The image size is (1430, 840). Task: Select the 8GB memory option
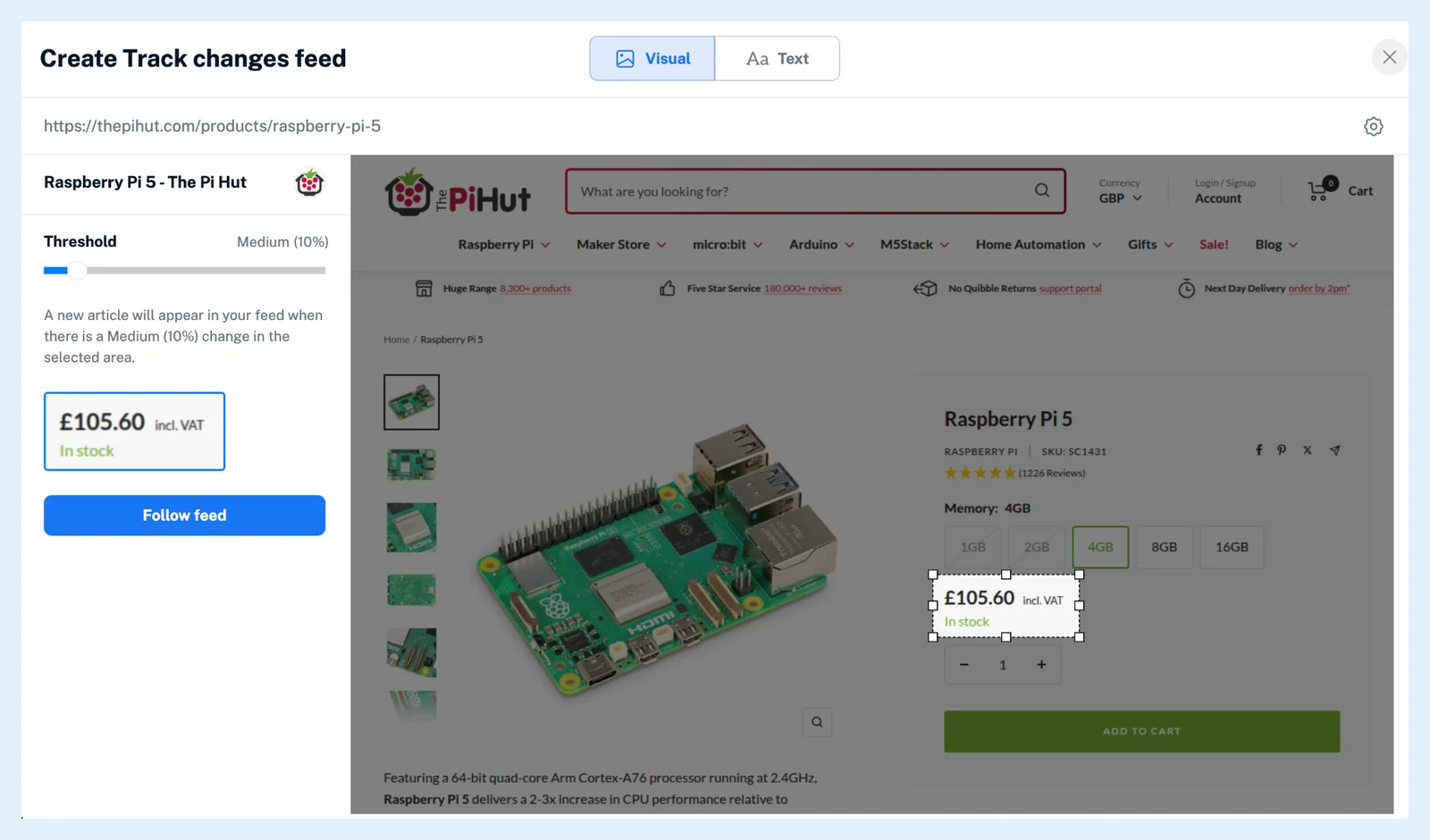pyautogui.click(x=1164, y=547)
